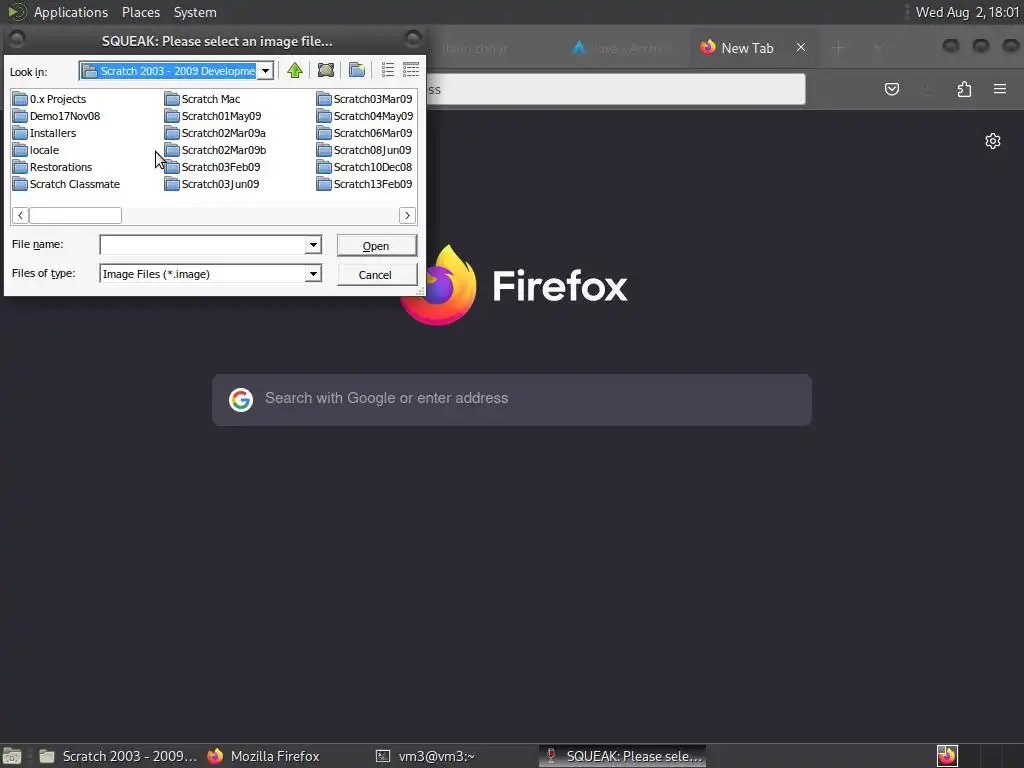Select the Scratch Mac folder
Image resolution: width=1024 pixels, height=768 pixels.
point(202,99)
